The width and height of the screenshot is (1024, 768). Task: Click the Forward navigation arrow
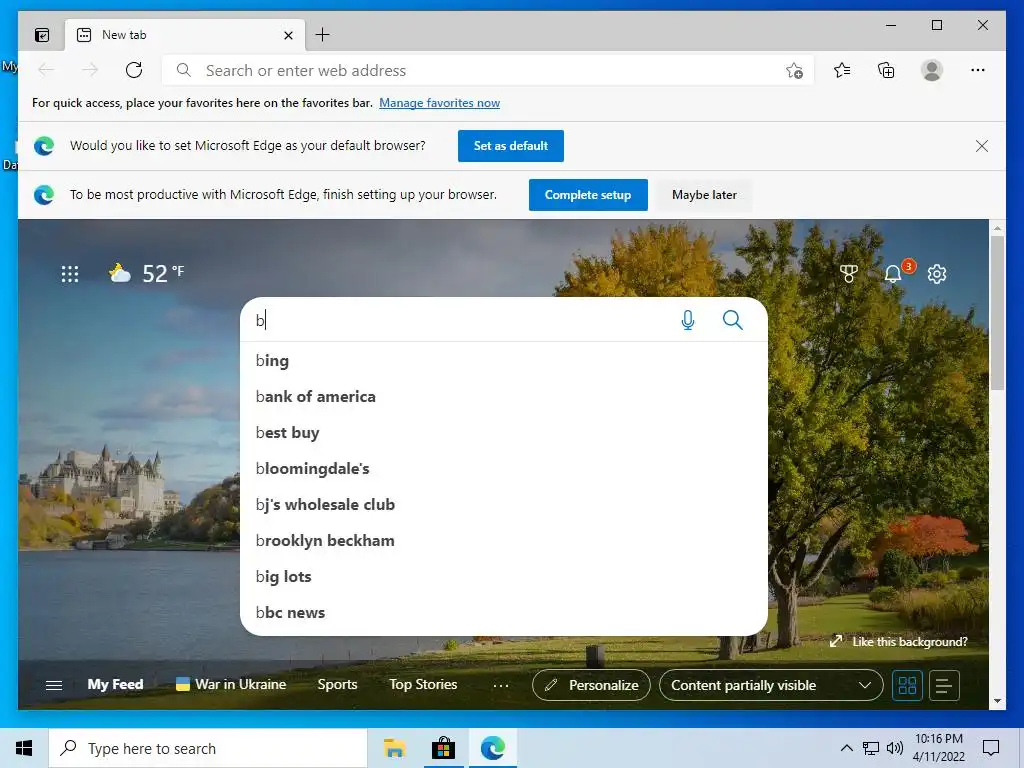point(90,70)
